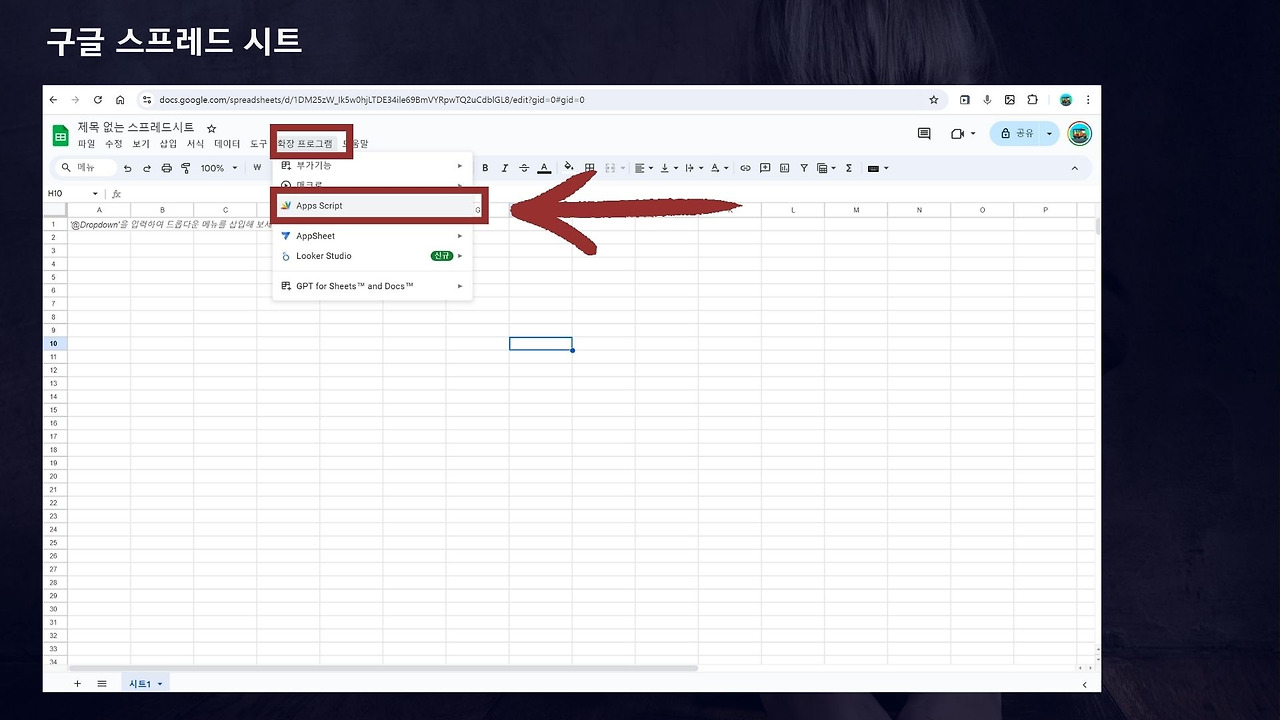Open the 수정 menu
Image resolution: width=1280 pixels, height=720 pixels.
click(x=114, y=144)
